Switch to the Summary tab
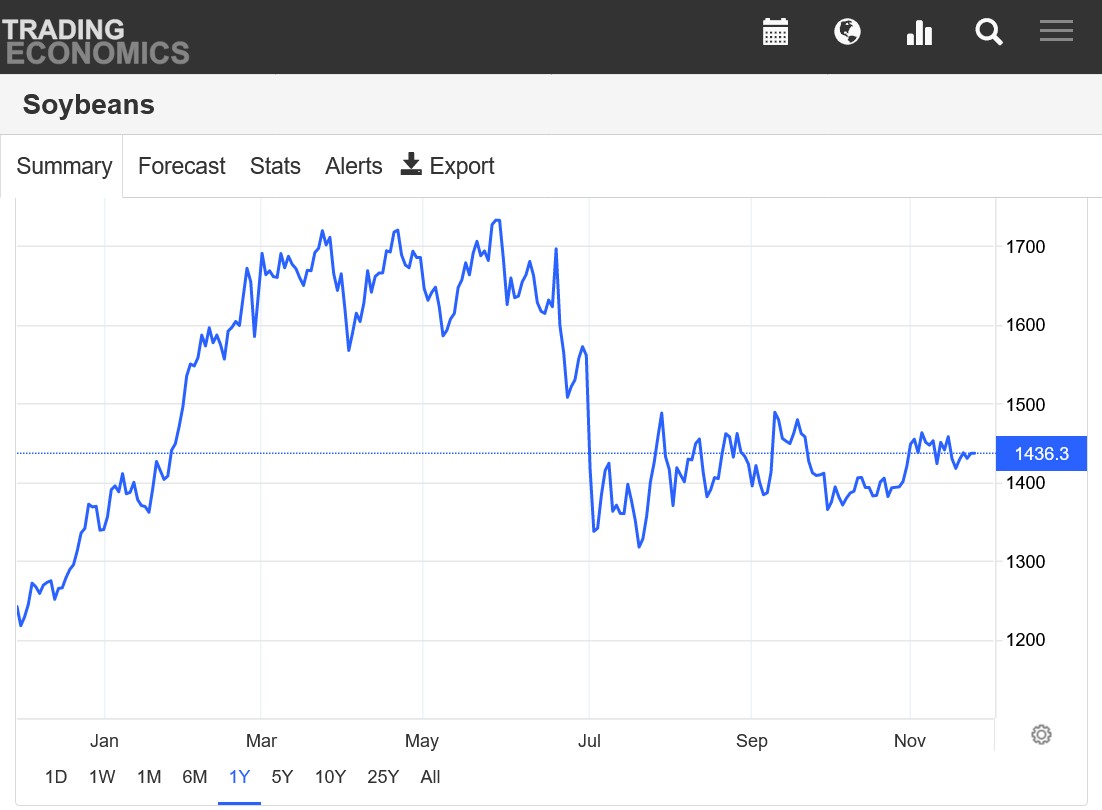Viewport: 1102px width, 810px height. click(64, 166)
